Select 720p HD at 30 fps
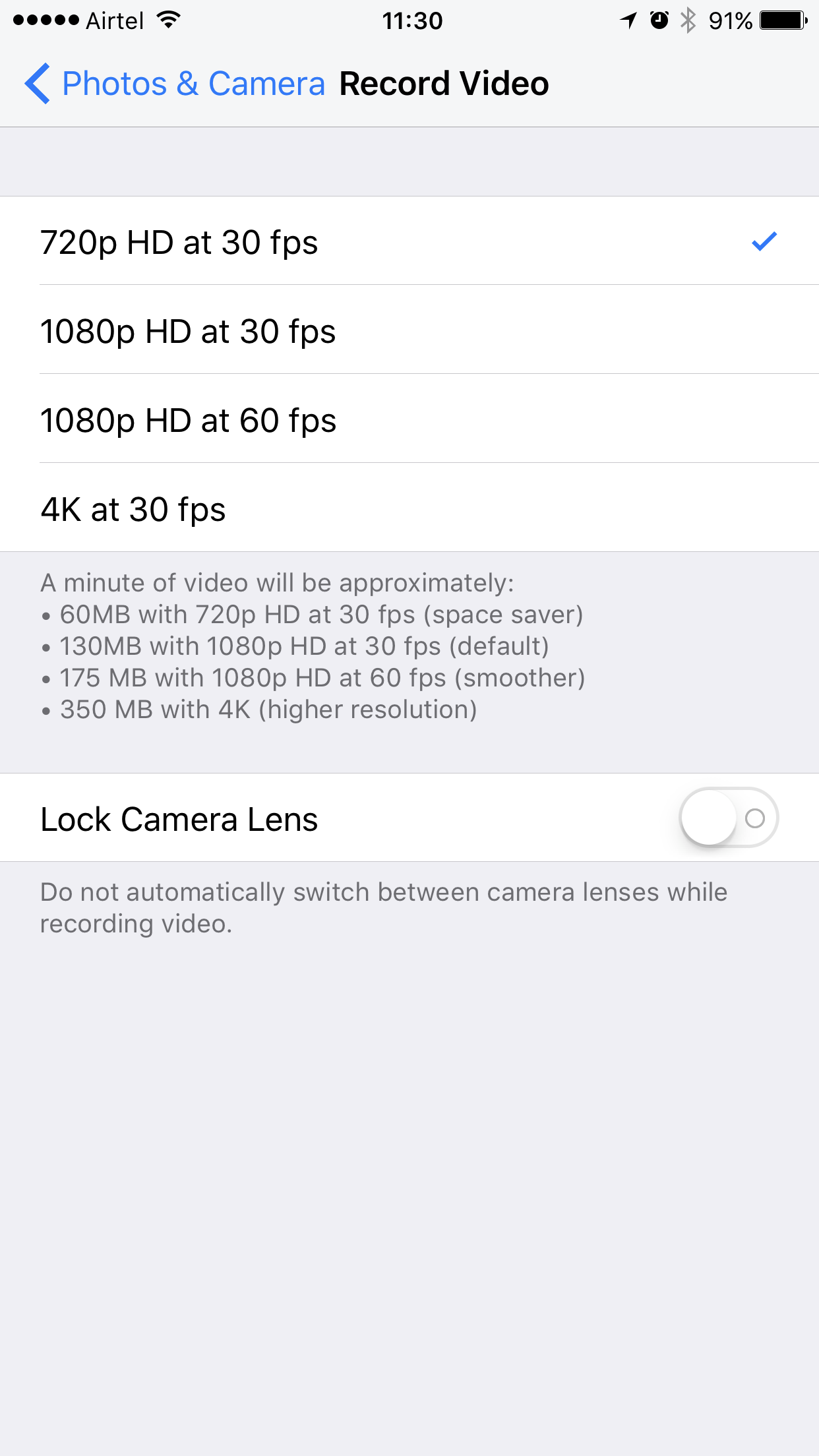 pos(409,241)
